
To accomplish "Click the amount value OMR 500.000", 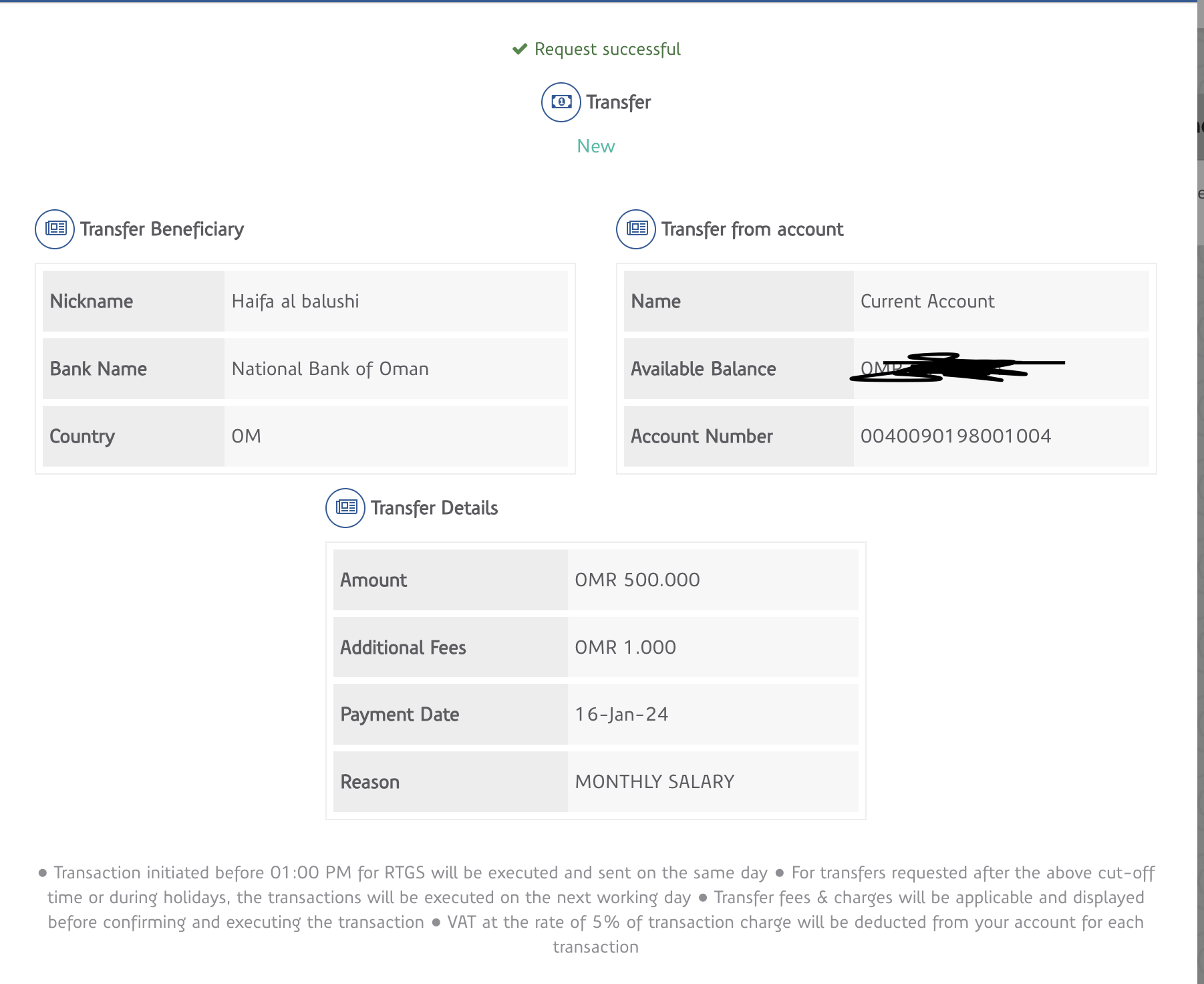I will pyautogui.click(x=637, y=580).
